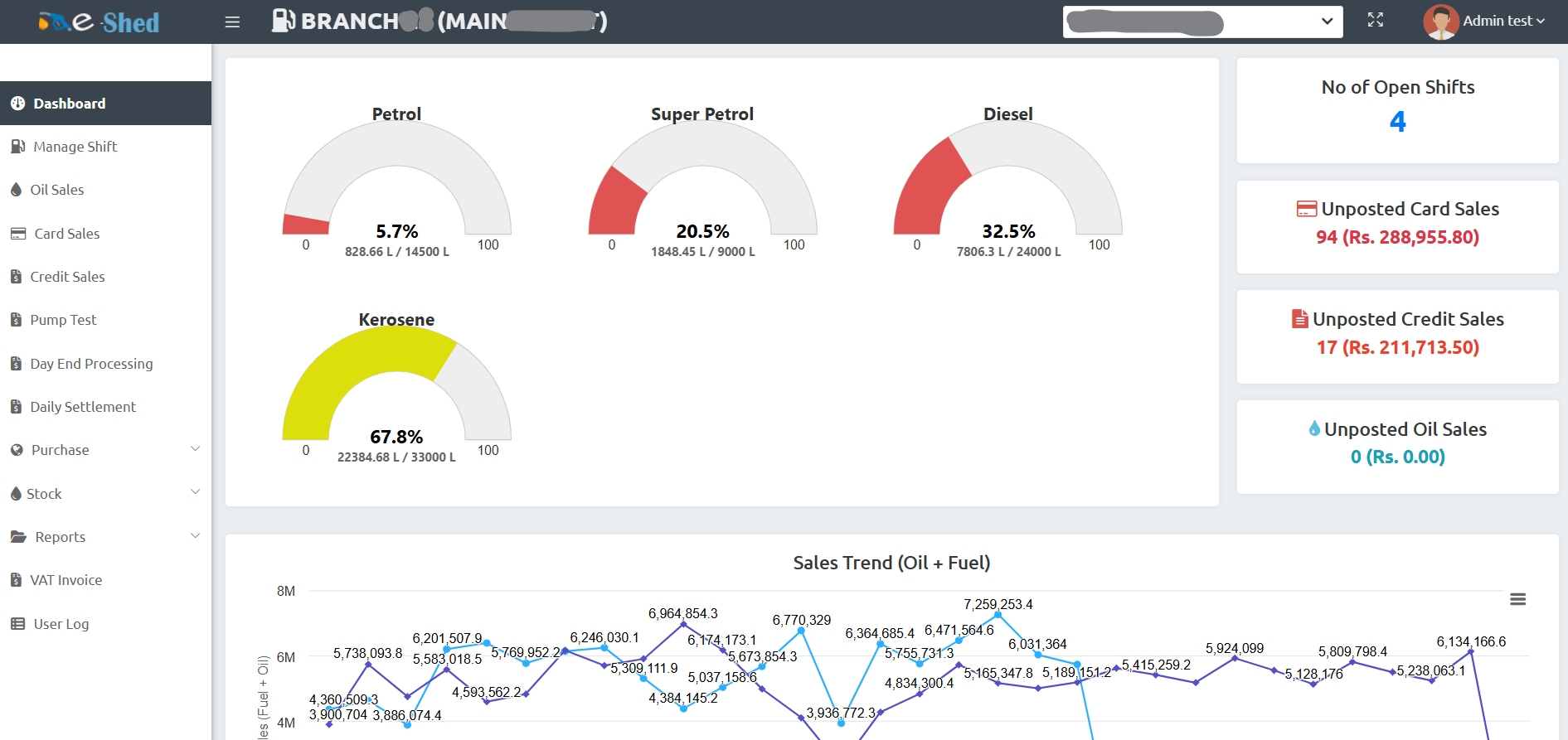This screenshot has height=740, width=1568.
Task: Click Kerosene 67.8% value
Action: click(x=396, y=437)
